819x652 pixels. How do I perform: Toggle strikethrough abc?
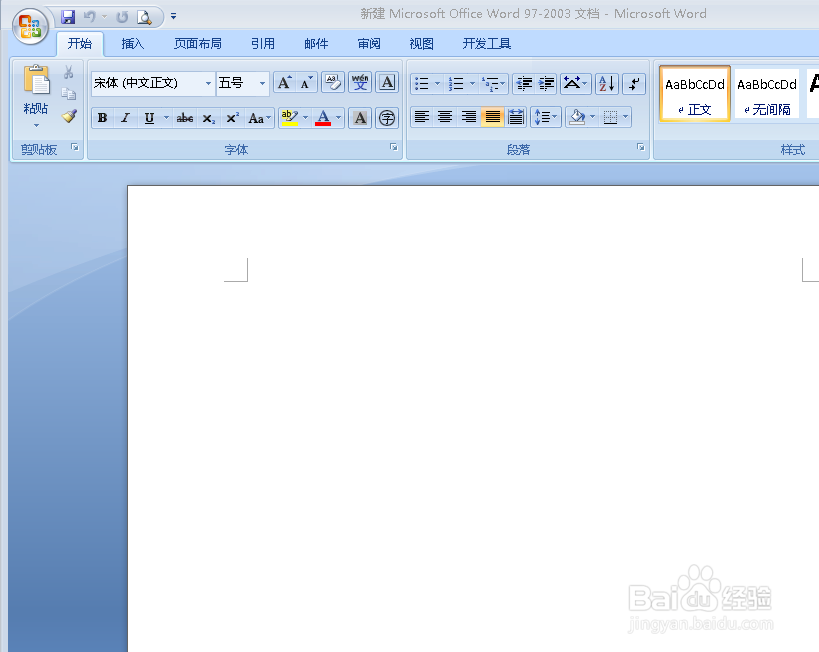[185, 118]
